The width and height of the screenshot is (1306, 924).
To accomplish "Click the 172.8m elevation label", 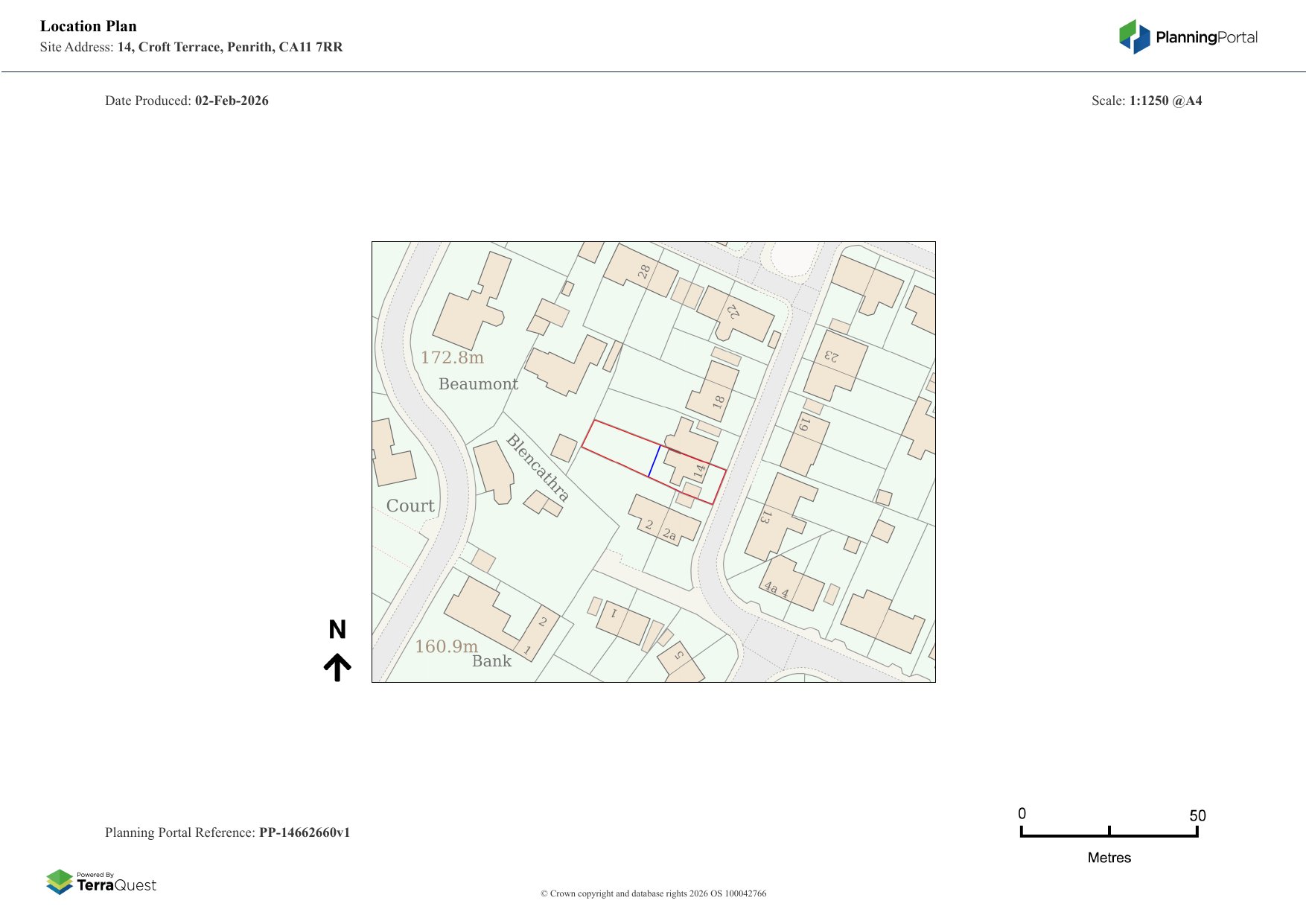I will pos(452,357).
